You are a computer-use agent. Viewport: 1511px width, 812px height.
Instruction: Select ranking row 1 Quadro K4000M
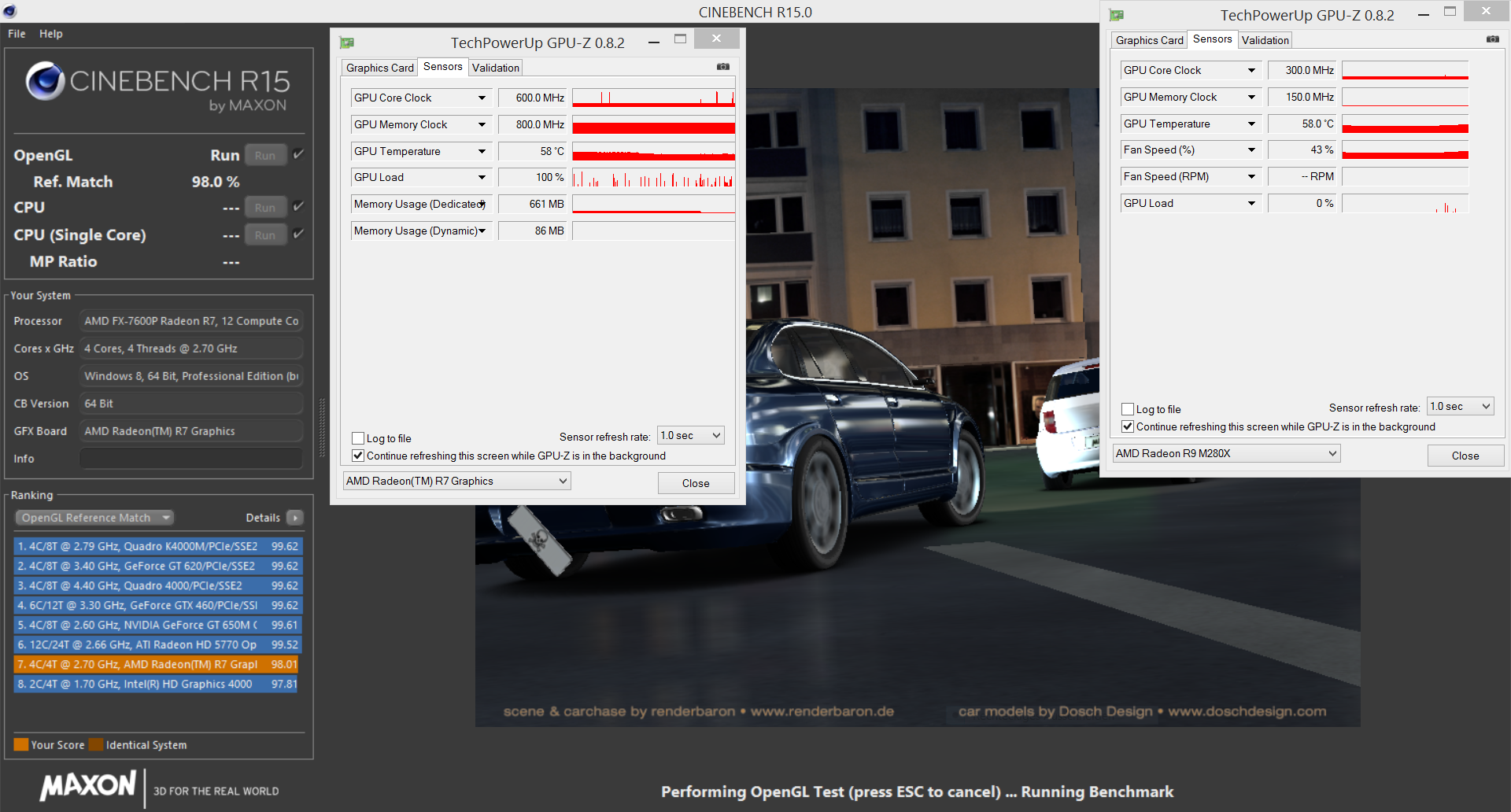158,546
